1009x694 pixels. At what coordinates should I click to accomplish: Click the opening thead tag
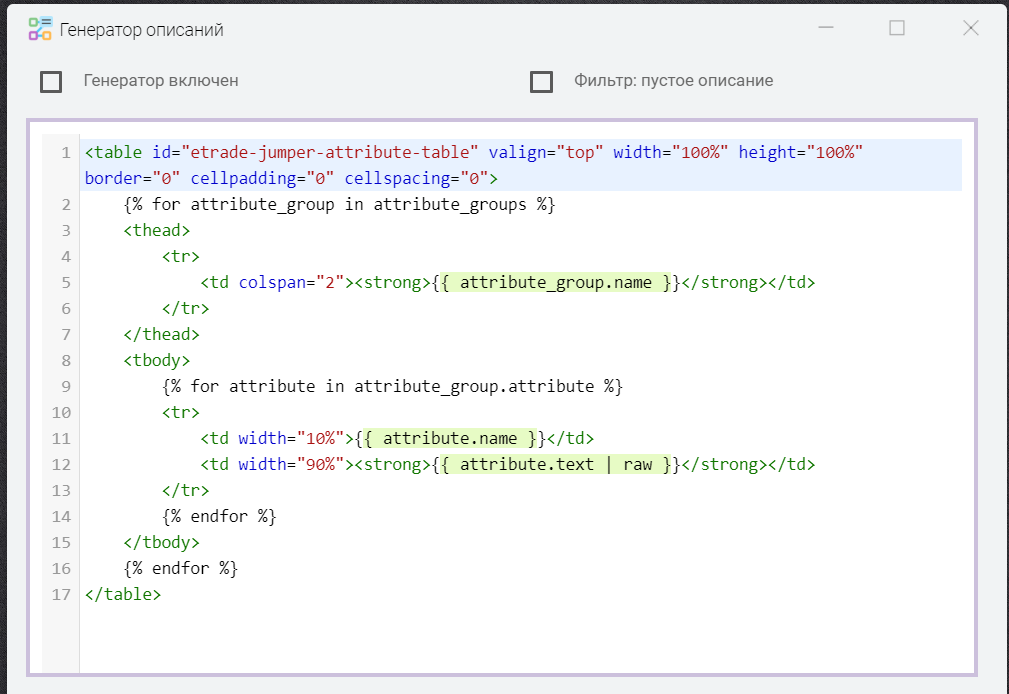(x=157, y=231)
